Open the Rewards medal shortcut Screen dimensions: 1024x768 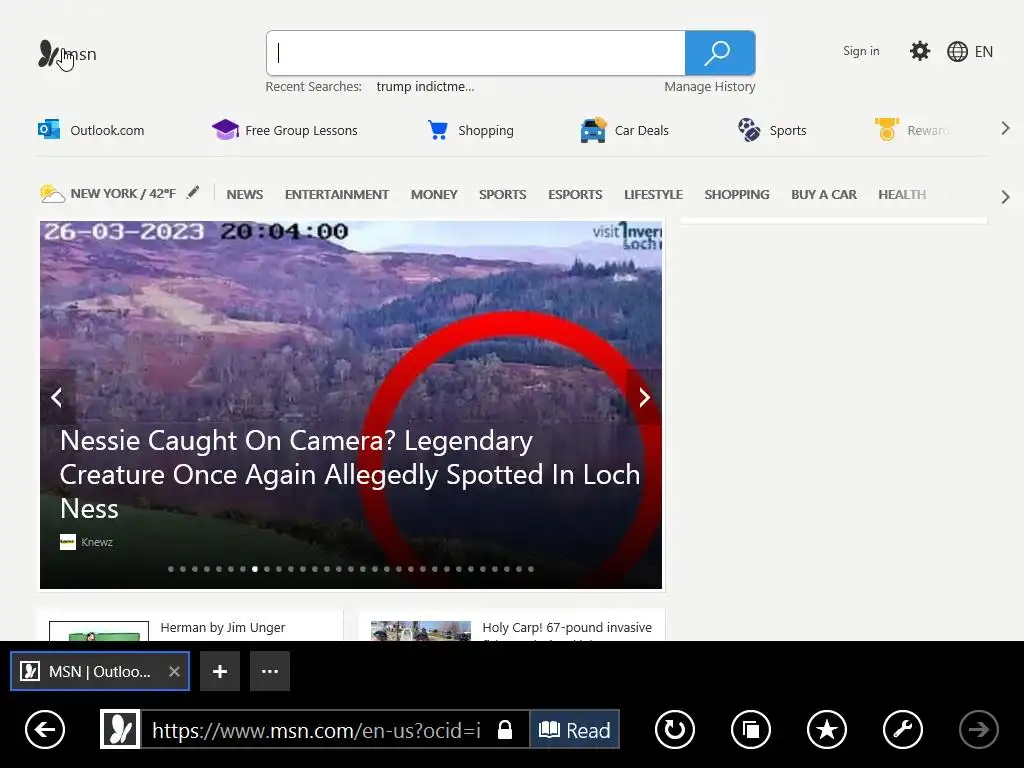pos(912,130)
